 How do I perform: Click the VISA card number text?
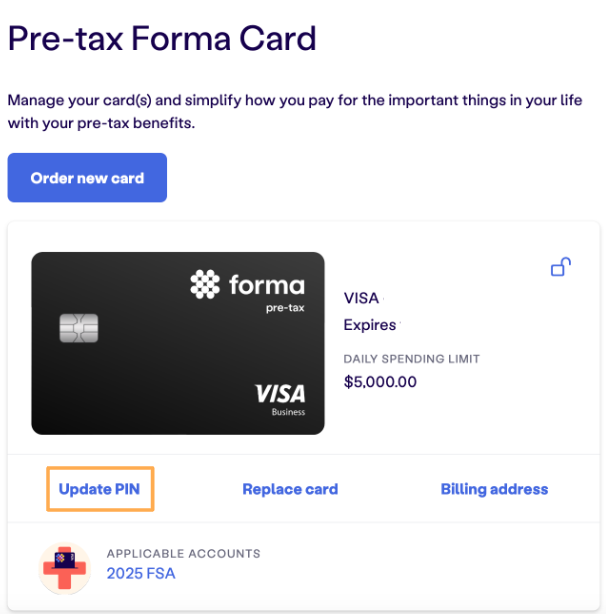(x=361, y=298)
